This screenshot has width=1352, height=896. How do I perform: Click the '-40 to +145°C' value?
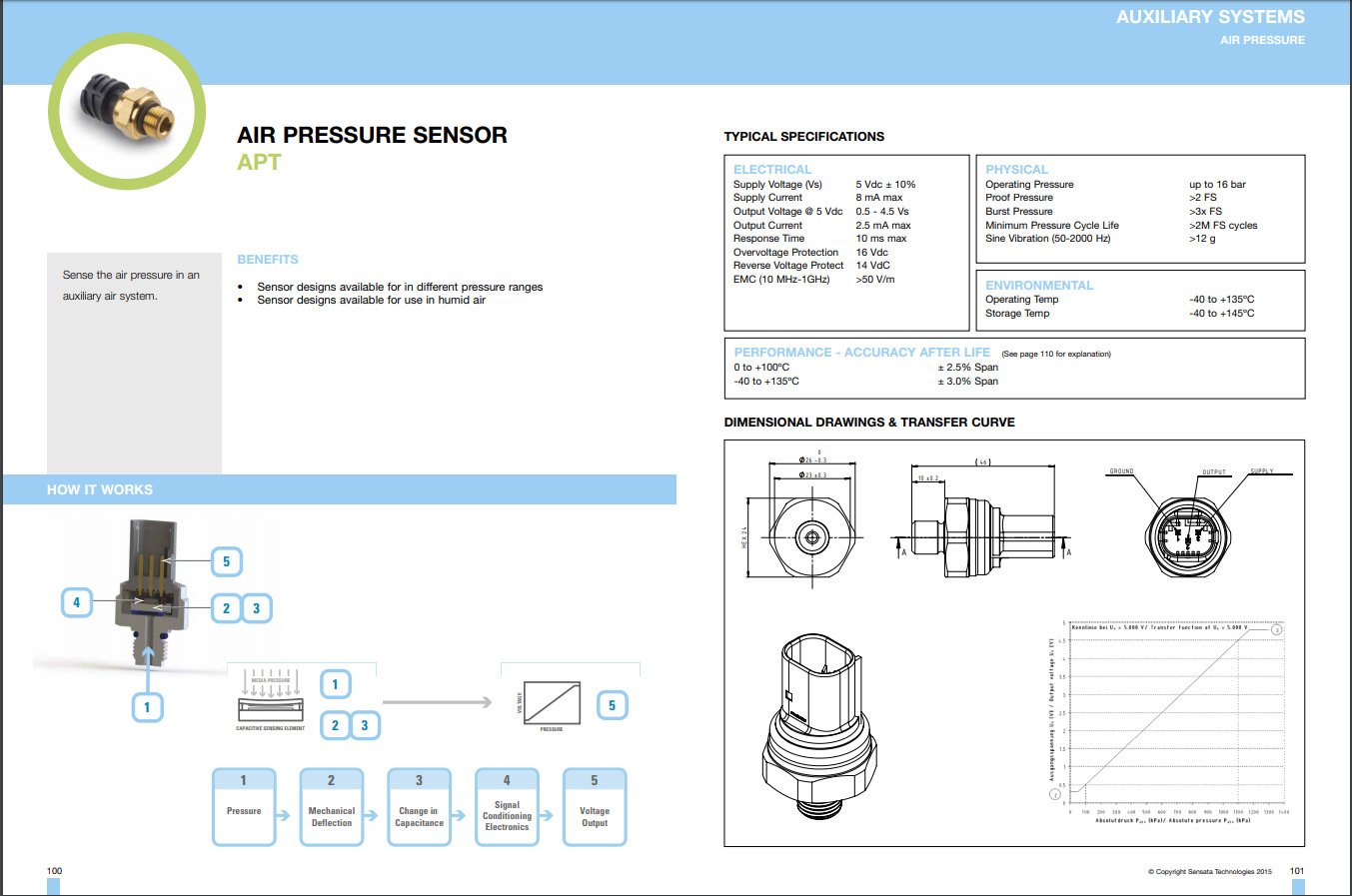coord(1221,314)
